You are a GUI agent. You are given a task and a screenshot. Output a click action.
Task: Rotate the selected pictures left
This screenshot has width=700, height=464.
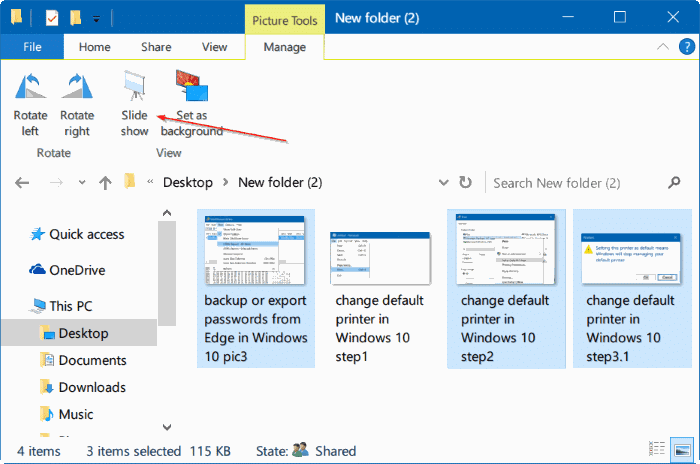click(30, 105)
